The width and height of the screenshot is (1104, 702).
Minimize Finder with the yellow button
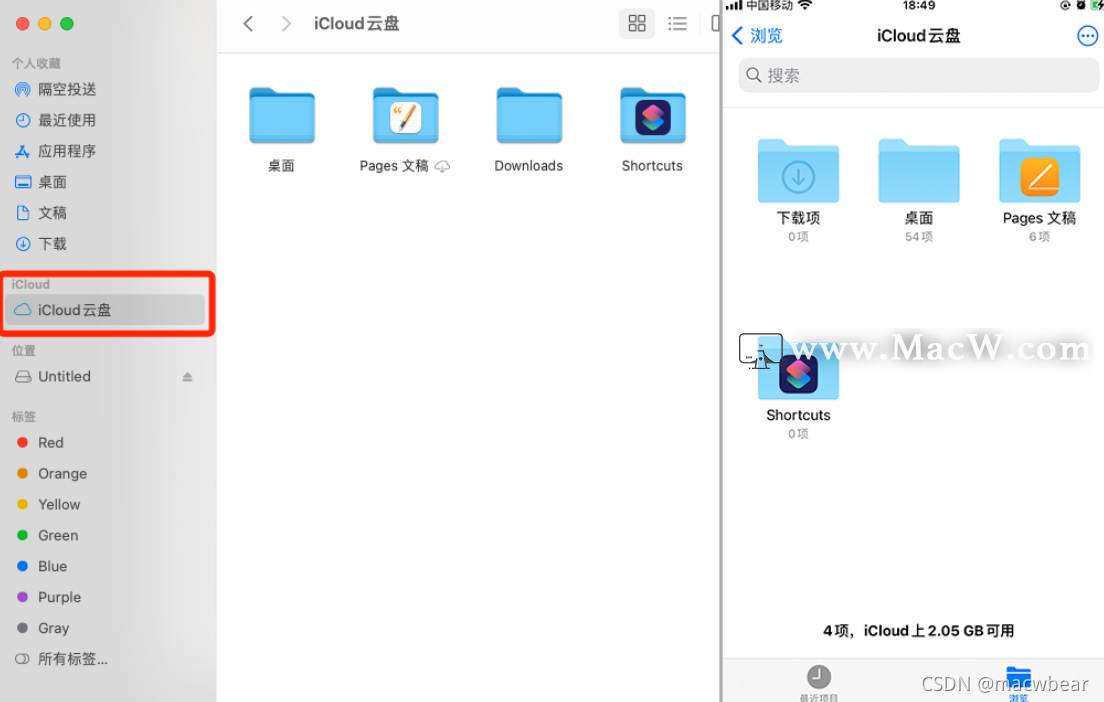click(x=44, y=24)
